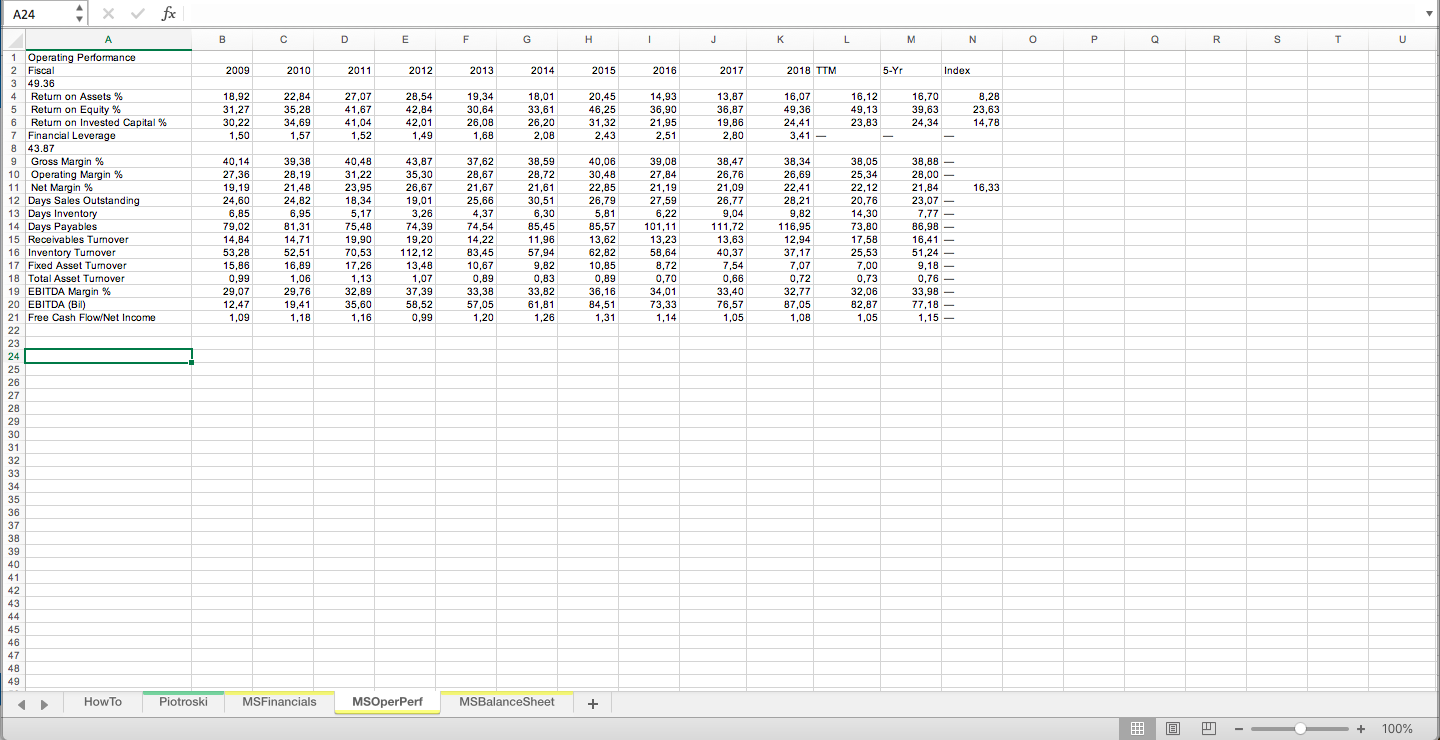This screenshot has width=1440, height=740.
Task: Click the Name Box showing A24
Action: [38, 14]
